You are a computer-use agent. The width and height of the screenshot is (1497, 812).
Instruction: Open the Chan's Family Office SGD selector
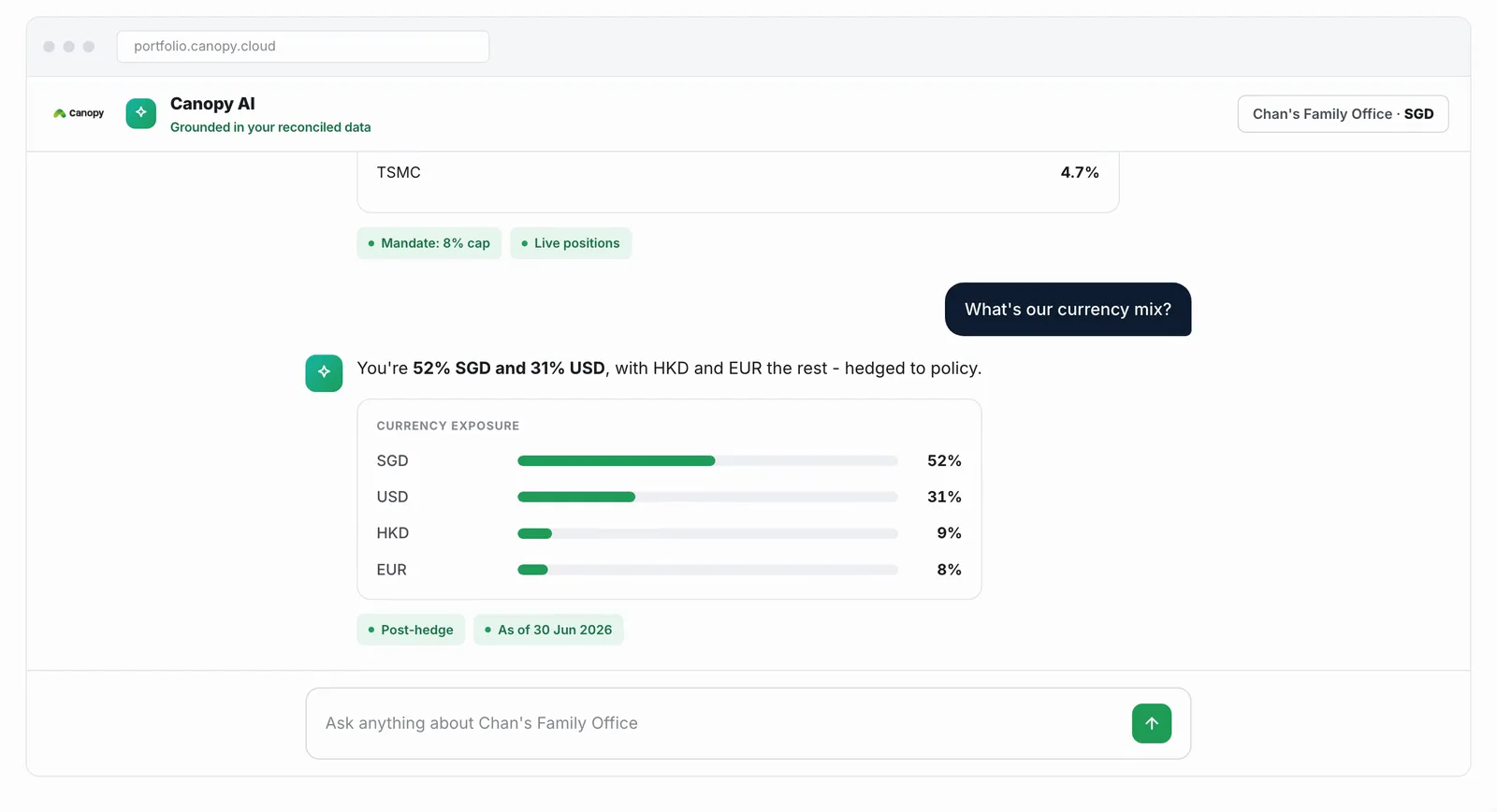pos(1343,114)
